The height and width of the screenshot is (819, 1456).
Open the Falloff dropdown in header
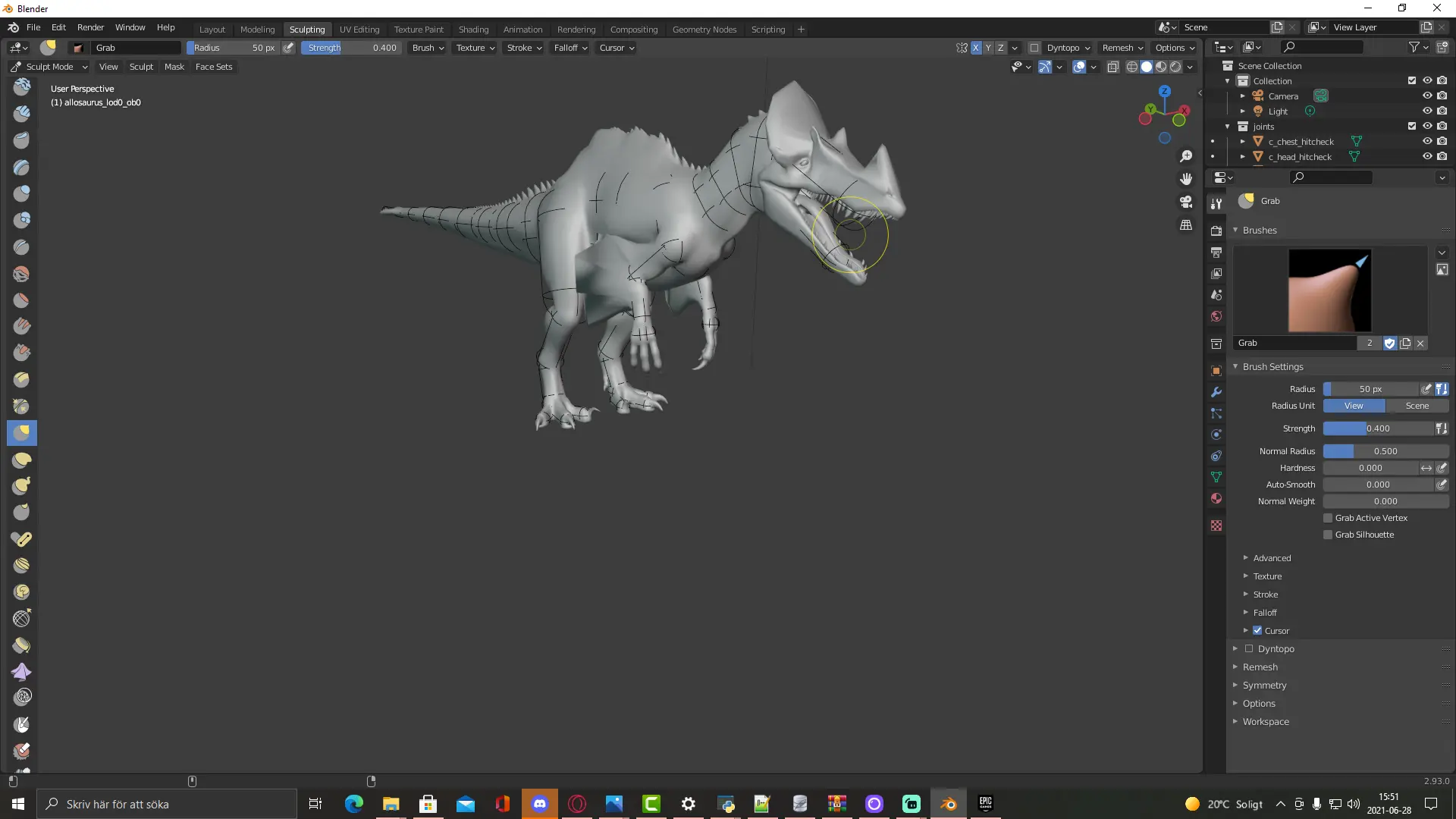point(570,48)
